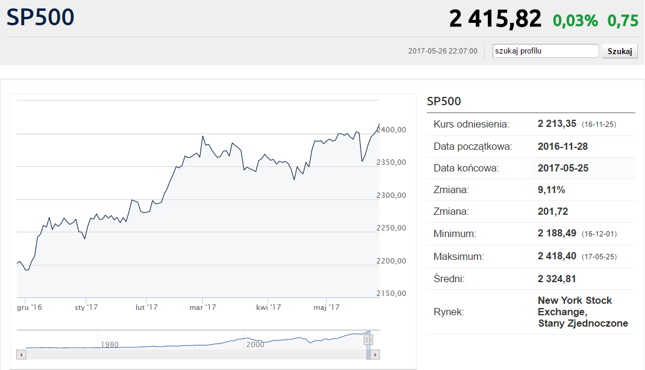Click the navigator scrollbar track
645x370 pixels.
[x=196, y=354]
